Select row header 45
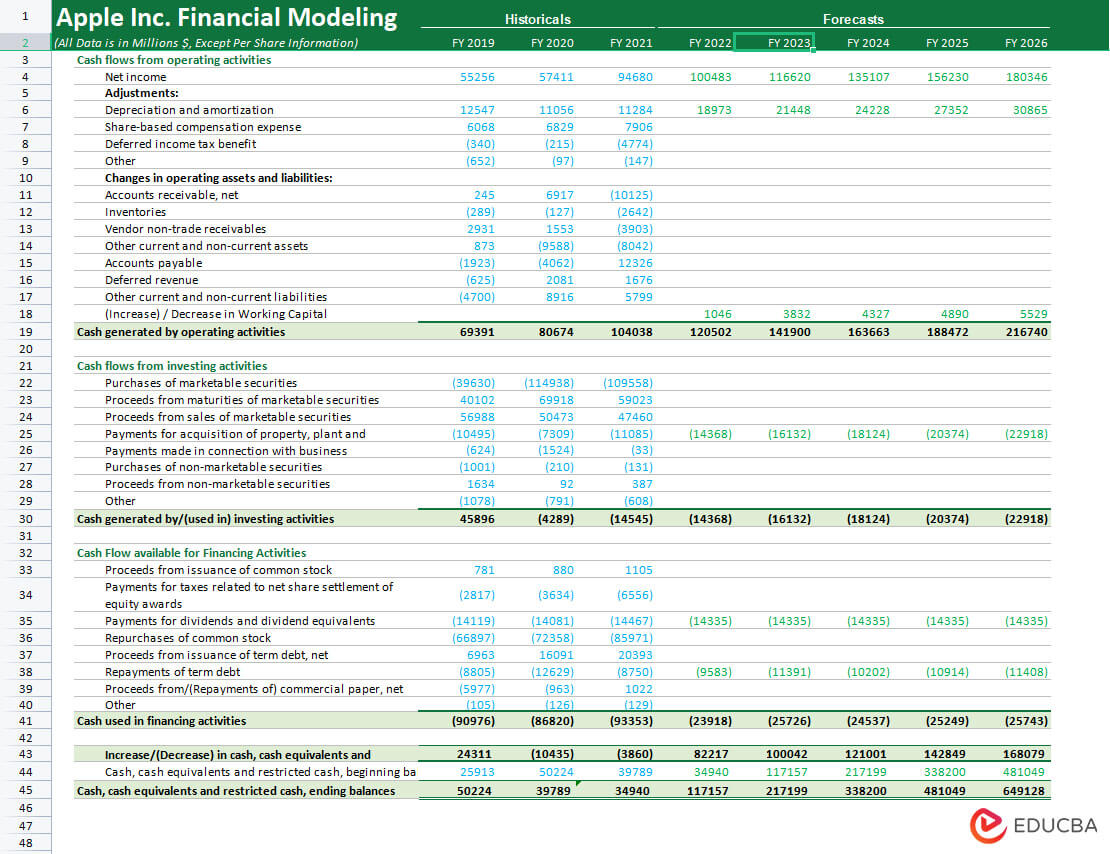Screen dimensions: 1110x854 (25, 790)
